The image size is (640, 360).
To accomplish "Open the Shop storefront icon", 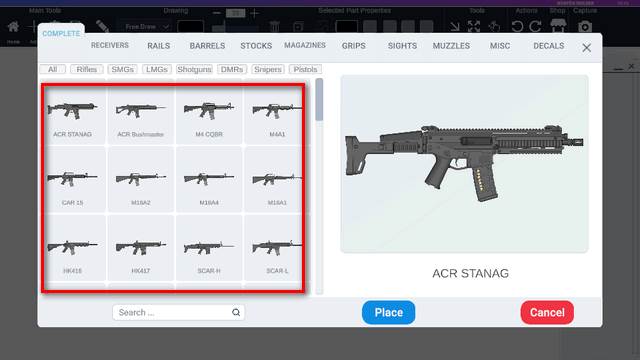I will click(558, 26).
